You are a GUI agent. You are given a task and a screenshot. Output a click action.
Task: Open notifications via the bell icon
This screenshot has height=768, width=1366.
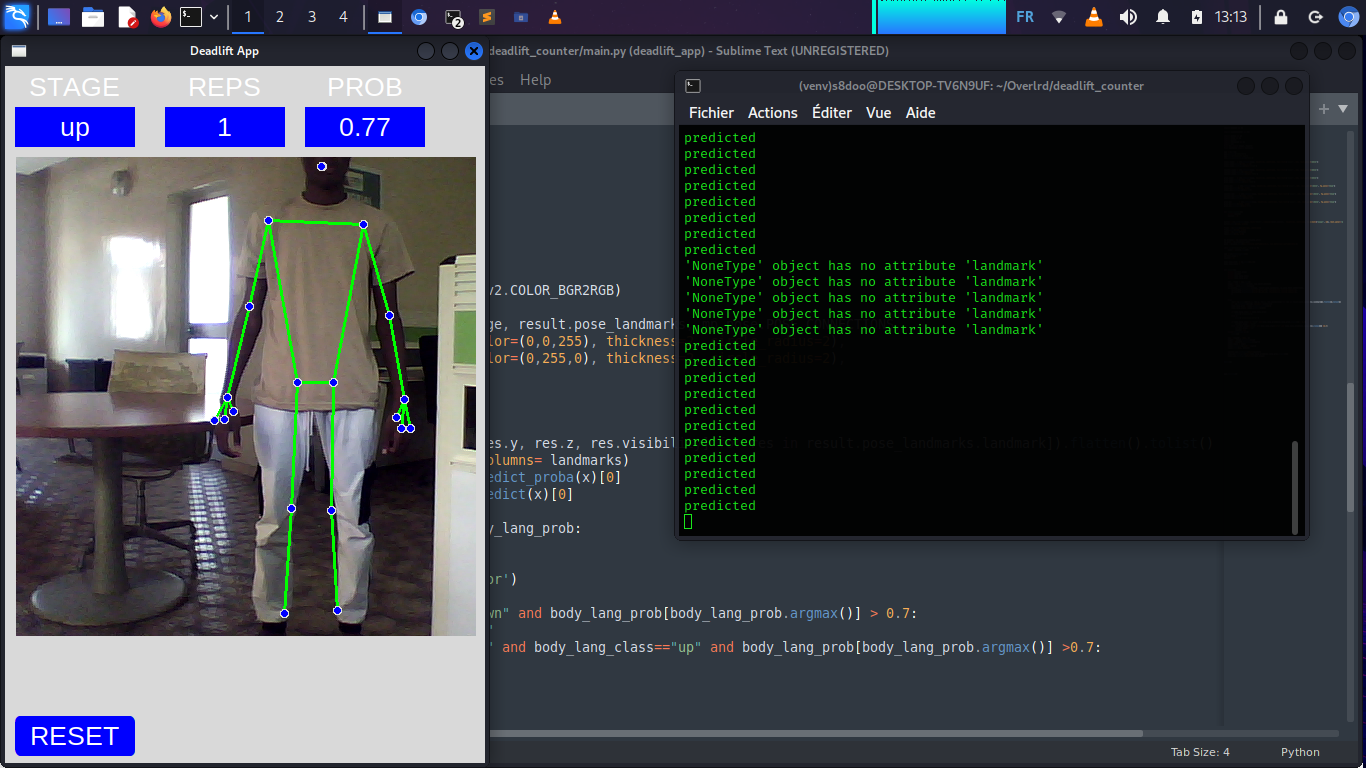click(x=1163, y=16)
